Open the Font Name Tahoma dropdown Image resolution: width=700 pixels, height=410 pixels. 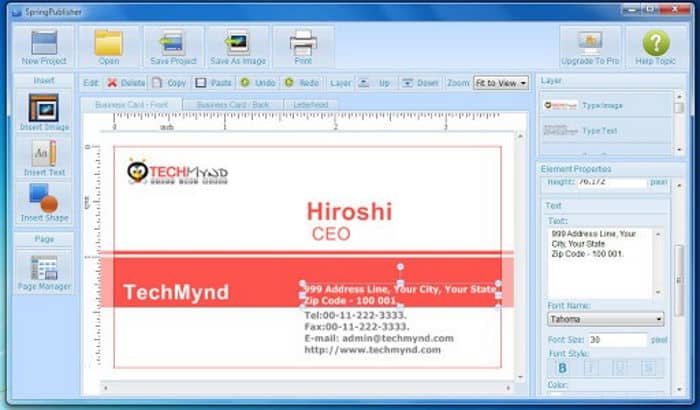coord(605,319)
